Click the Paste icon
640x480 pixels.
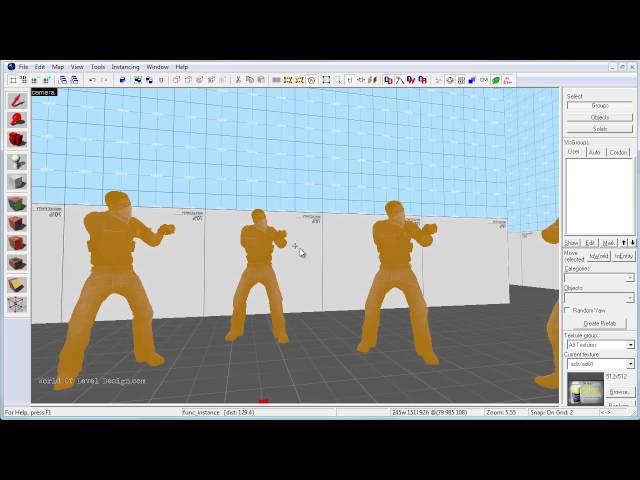(261, 80)
